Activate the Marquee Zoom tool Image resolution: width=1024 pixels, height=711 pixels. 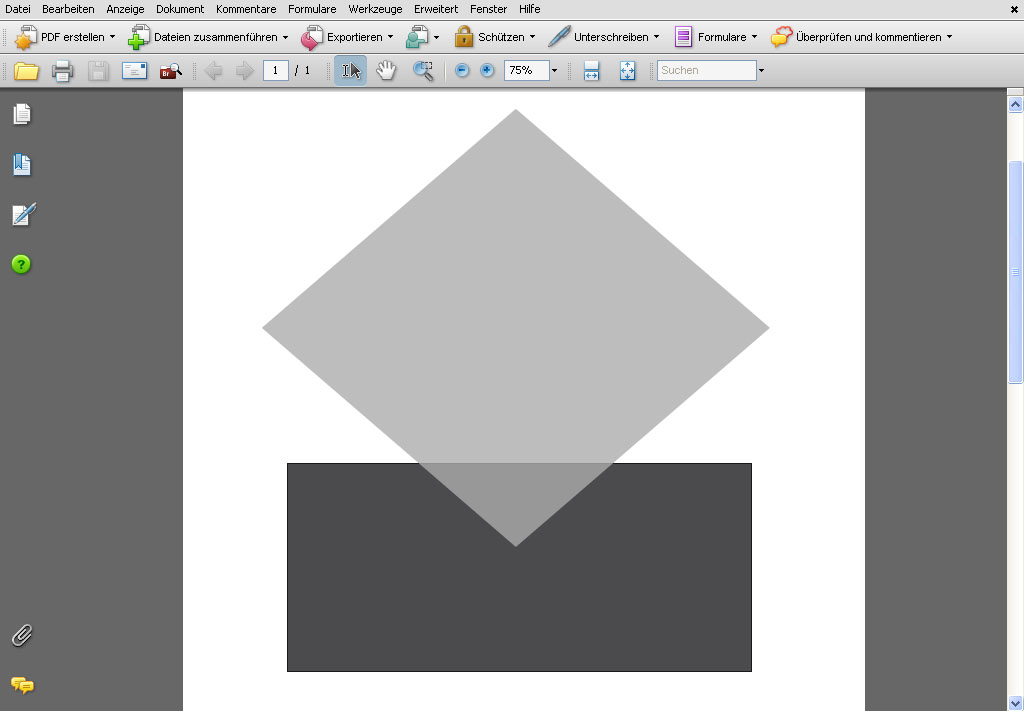tap(422, 70)
